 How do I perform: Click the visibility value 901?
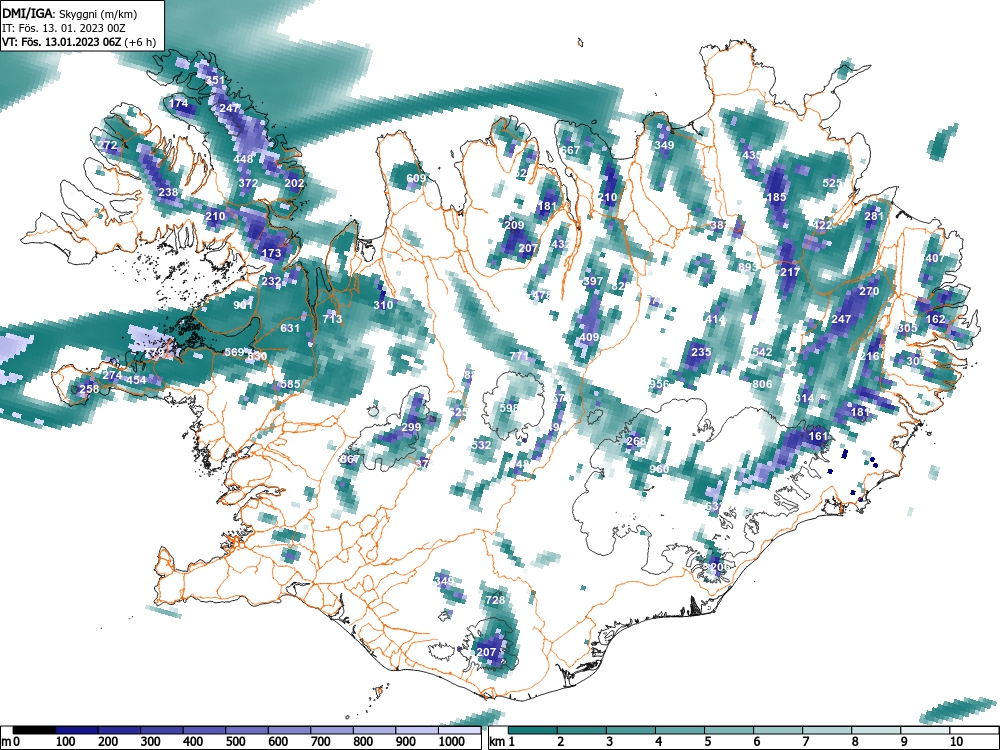point(243,305)
